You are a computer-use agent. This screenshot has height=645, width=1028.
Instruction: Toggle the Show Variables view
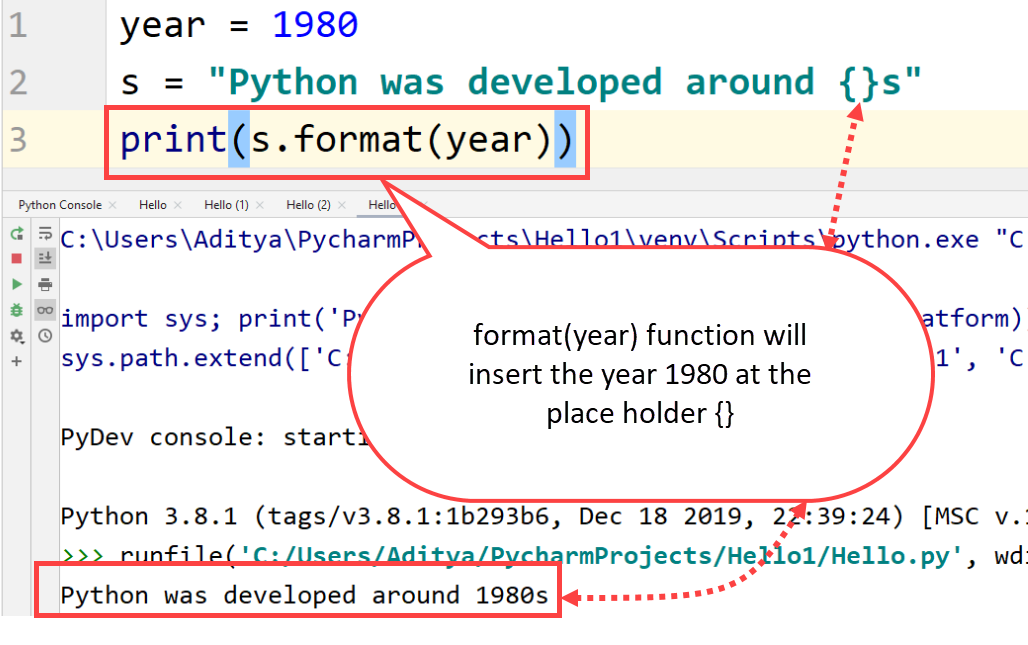click(x=44, y=309)
